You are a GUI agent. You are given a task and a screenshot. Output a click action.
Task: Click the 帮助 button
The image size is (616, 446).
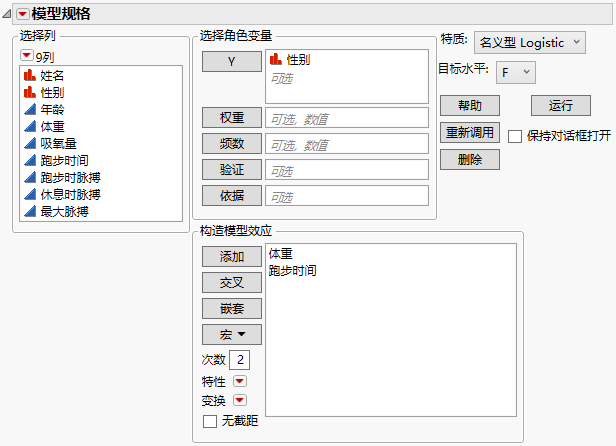click(470, 105)
